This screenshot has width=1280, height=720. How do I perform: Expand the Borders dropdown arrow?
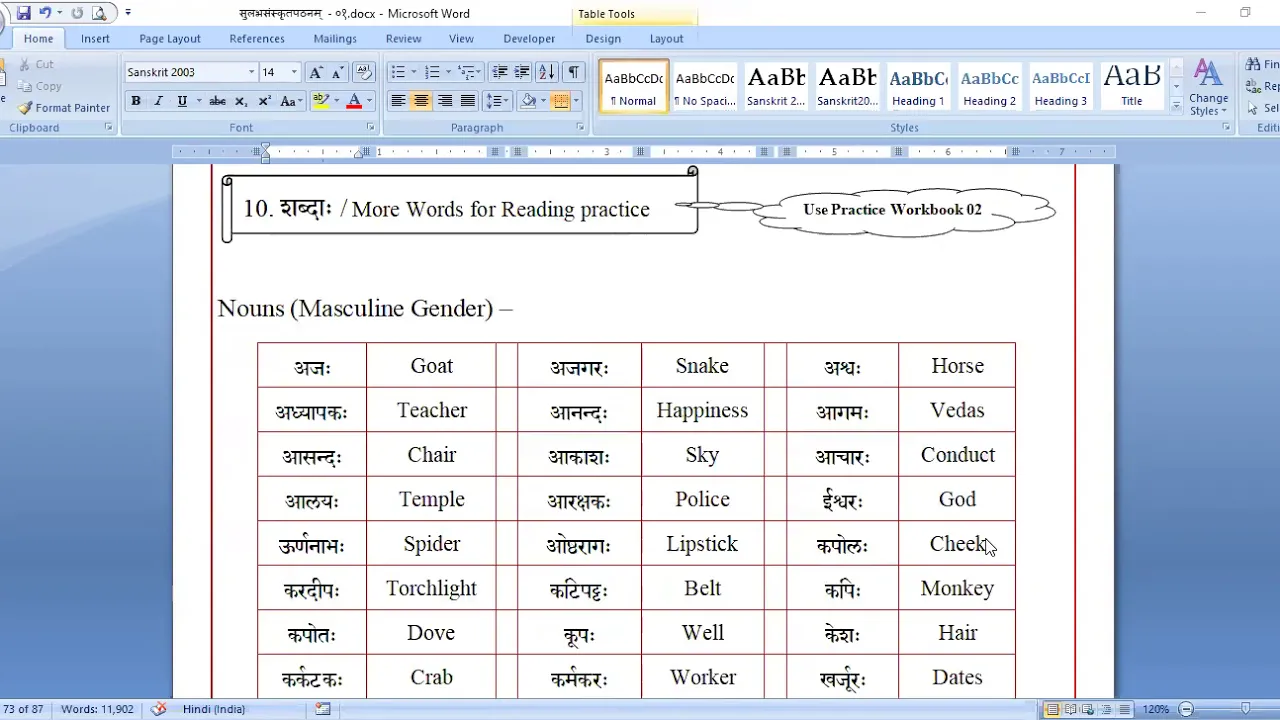577,101
